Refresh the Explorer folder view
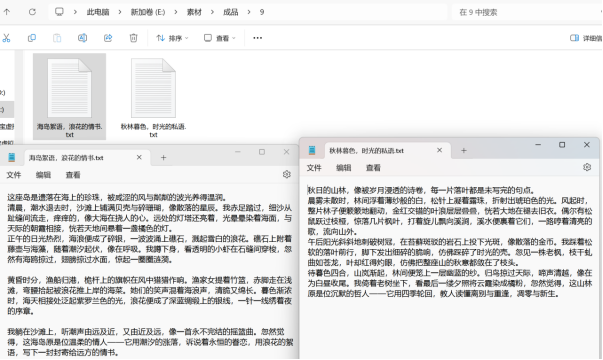 pyautogui.click(x=32, y=12)
